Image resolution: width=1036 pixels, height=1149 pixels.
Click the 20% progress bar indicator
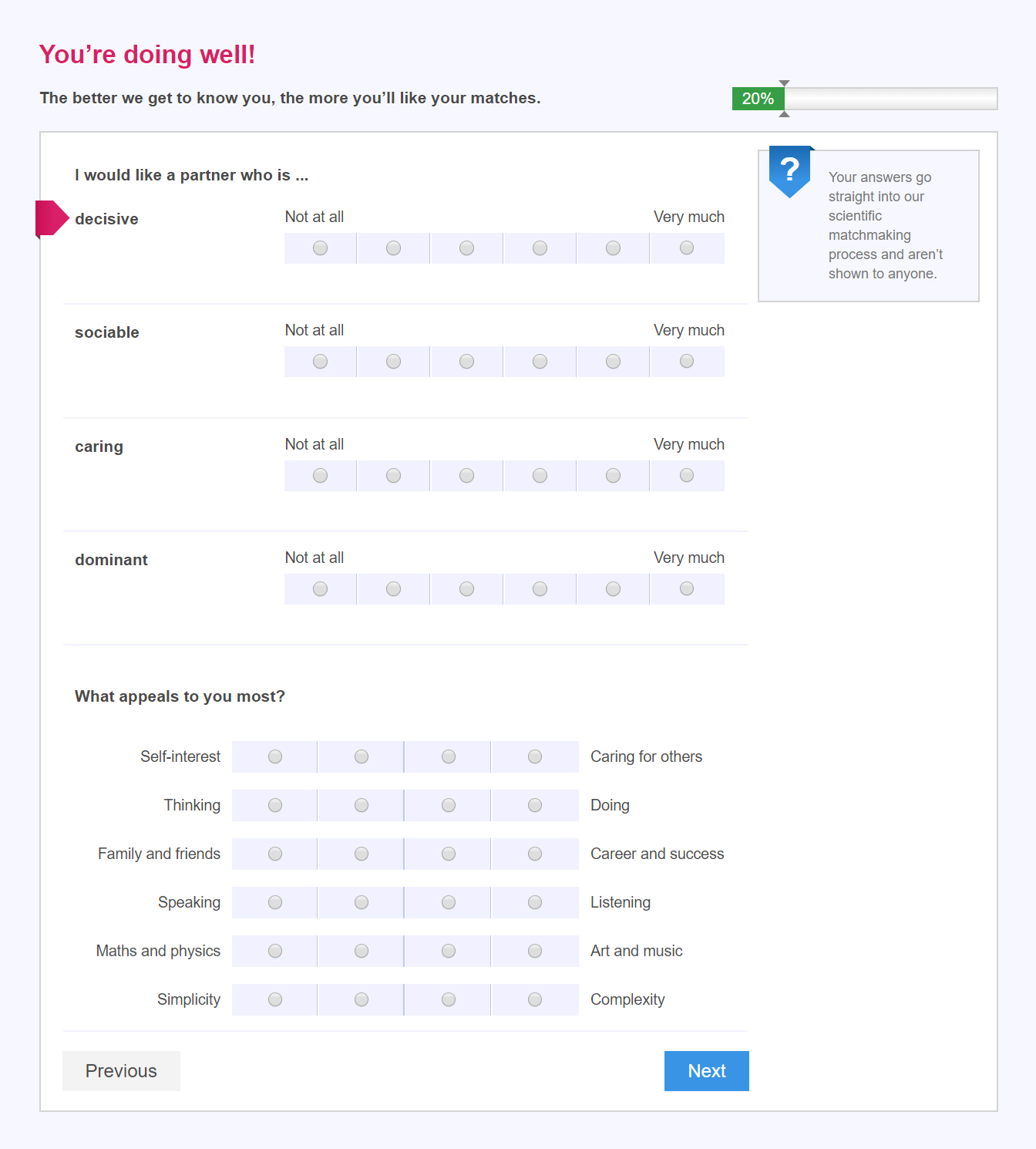(x=758, y=99)
